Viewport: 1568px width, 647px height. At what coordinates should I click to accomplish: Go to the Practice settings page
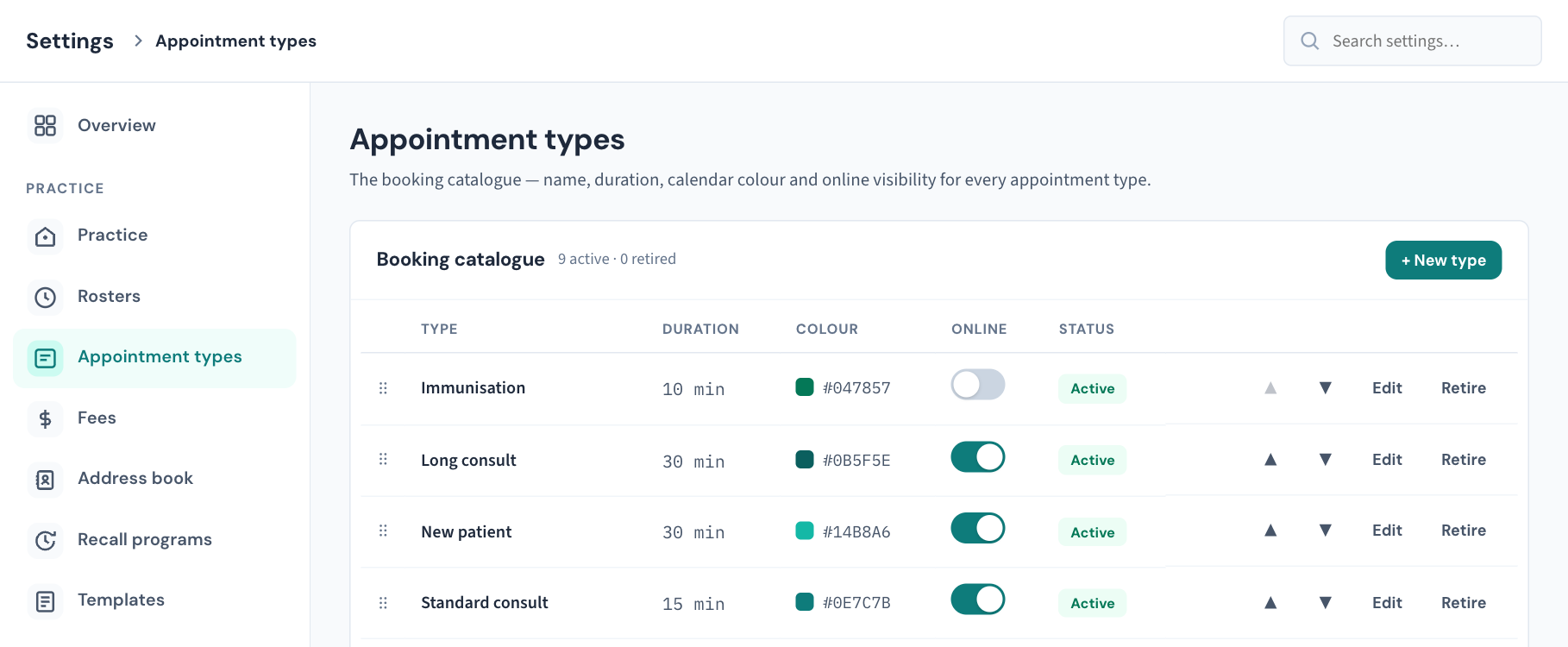point(154,236)
